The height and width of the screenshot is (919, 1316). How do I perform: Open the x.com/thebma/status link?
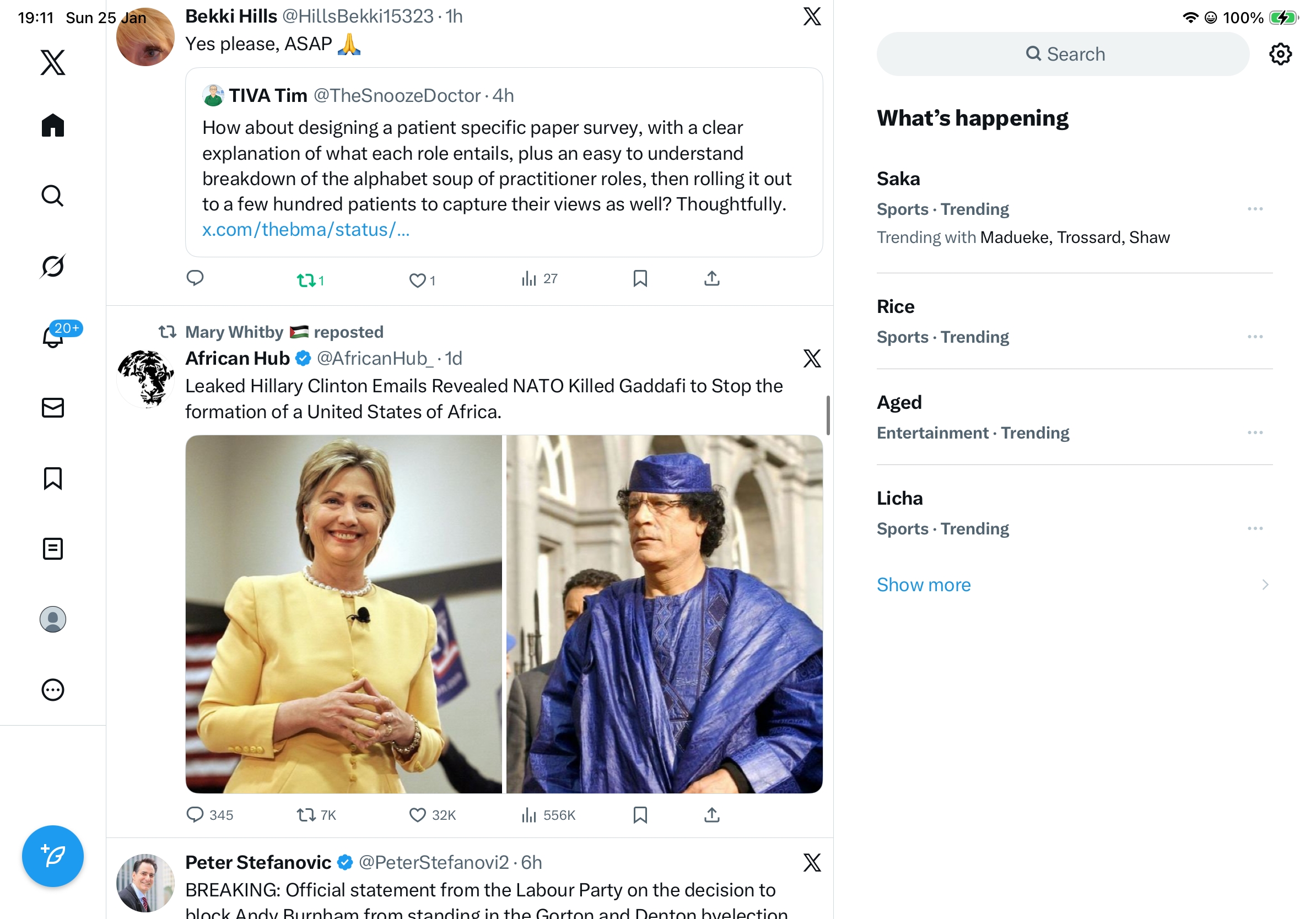305,230
